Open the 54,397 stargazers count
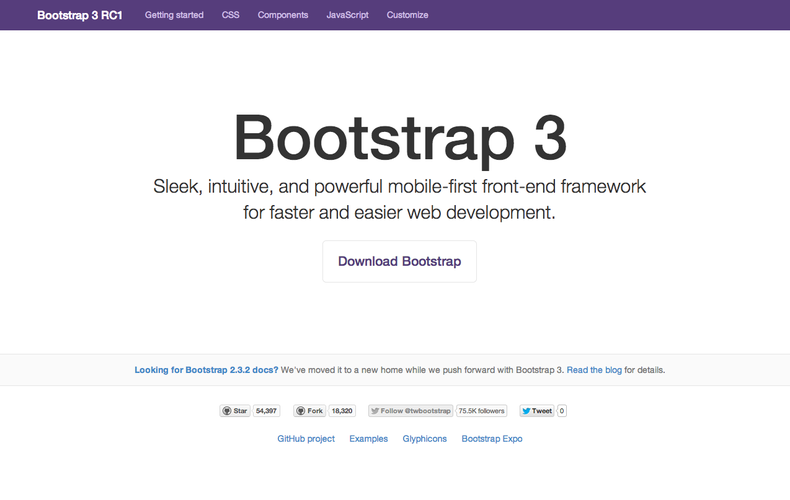This screenshot has height=500, width=790. pyautogui.click(x=266, y=411)
